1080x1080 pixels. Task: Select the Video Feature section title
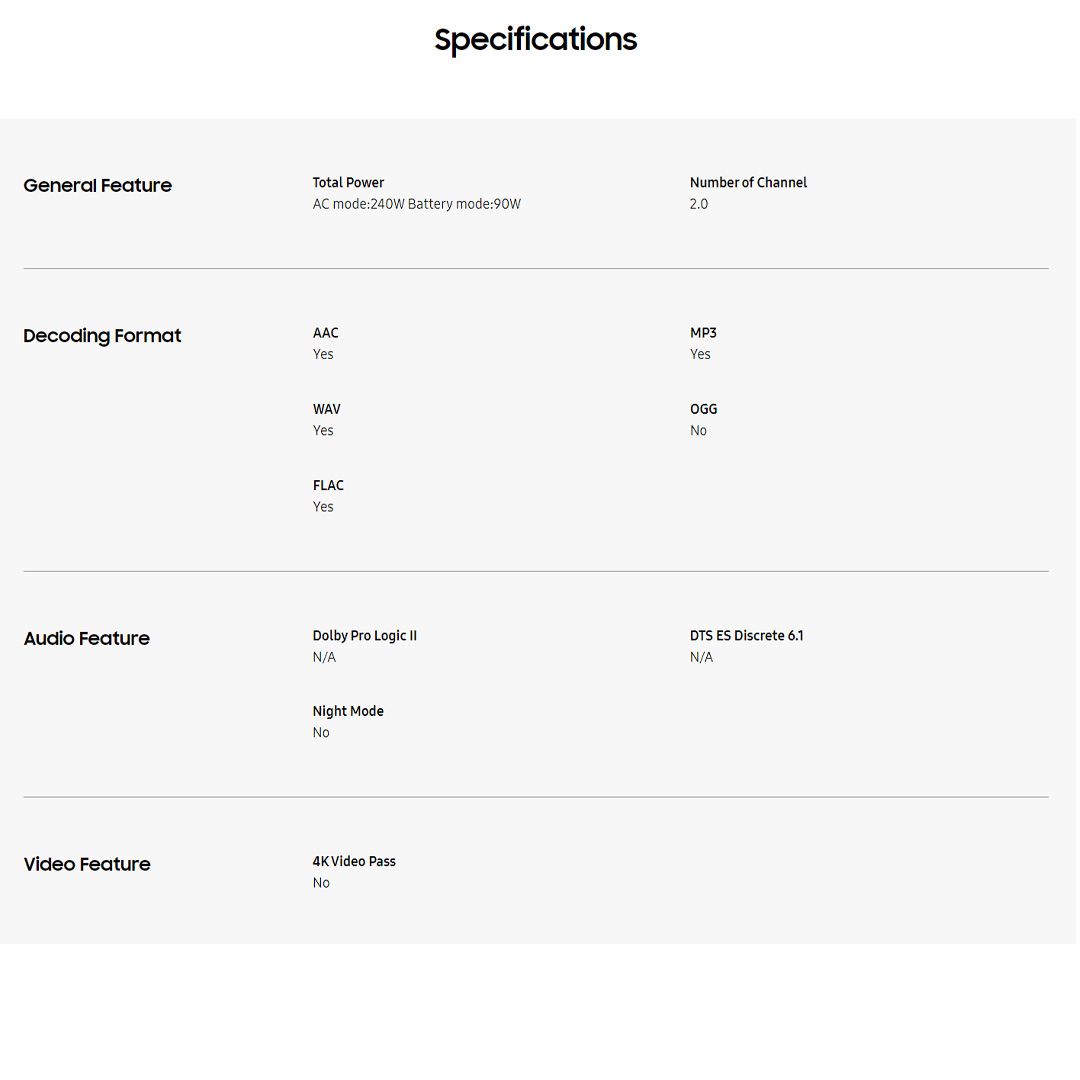pos(87,865)
